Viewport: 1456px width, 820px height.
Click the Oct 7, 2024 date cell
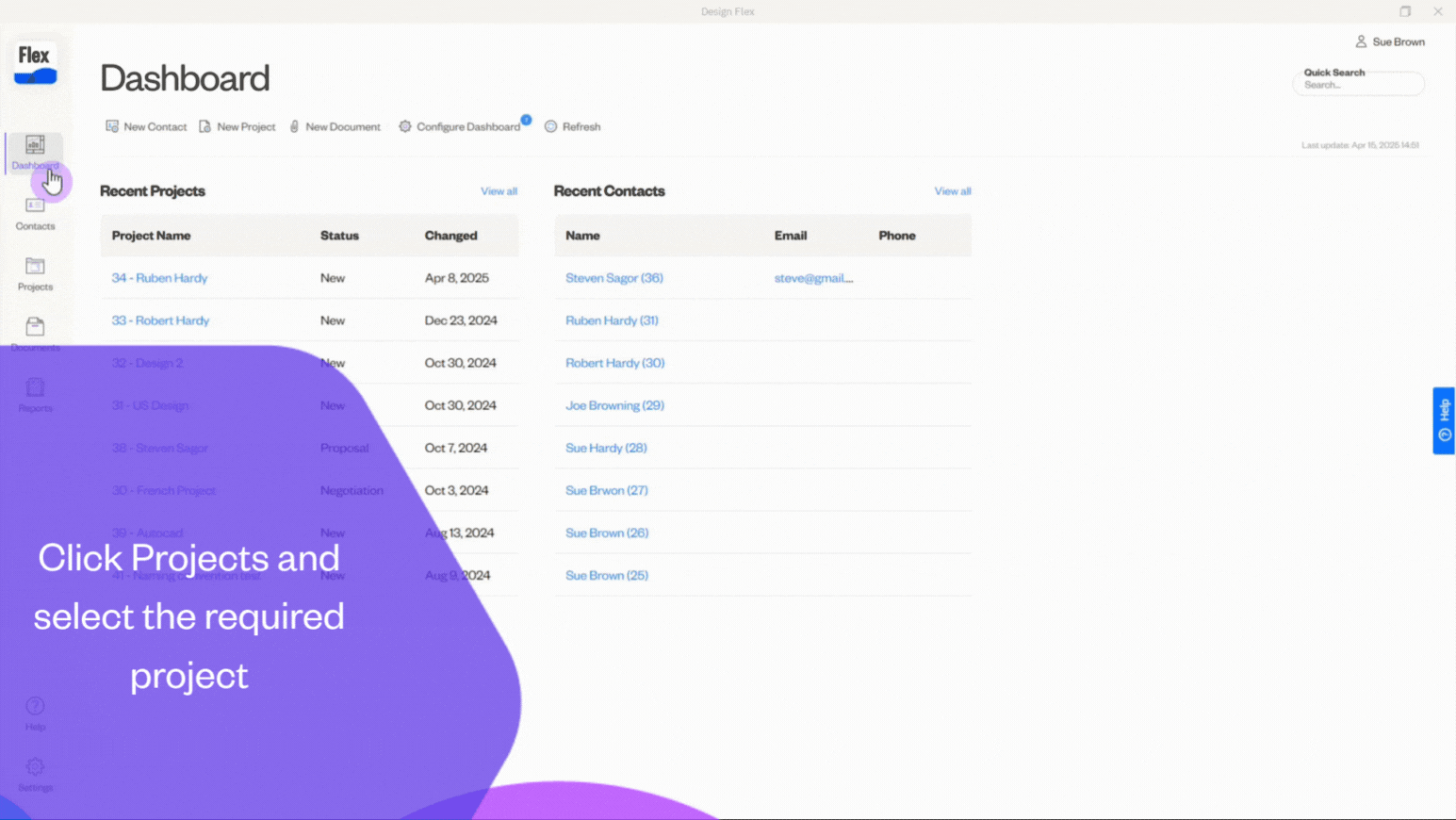[x=455, y=448]
